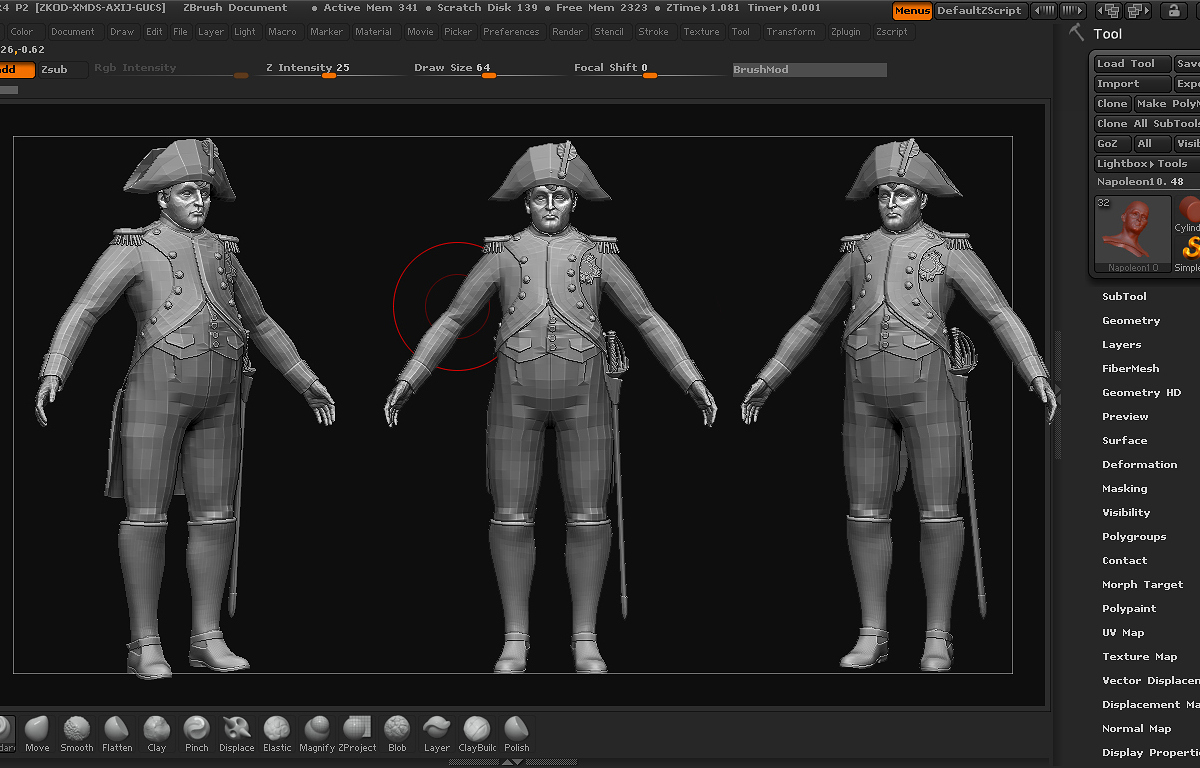Select the Napoleon10 head tool thumbnail
Image resolution: width=1200 pixels, height=768 pixels.
[1133, 234]
